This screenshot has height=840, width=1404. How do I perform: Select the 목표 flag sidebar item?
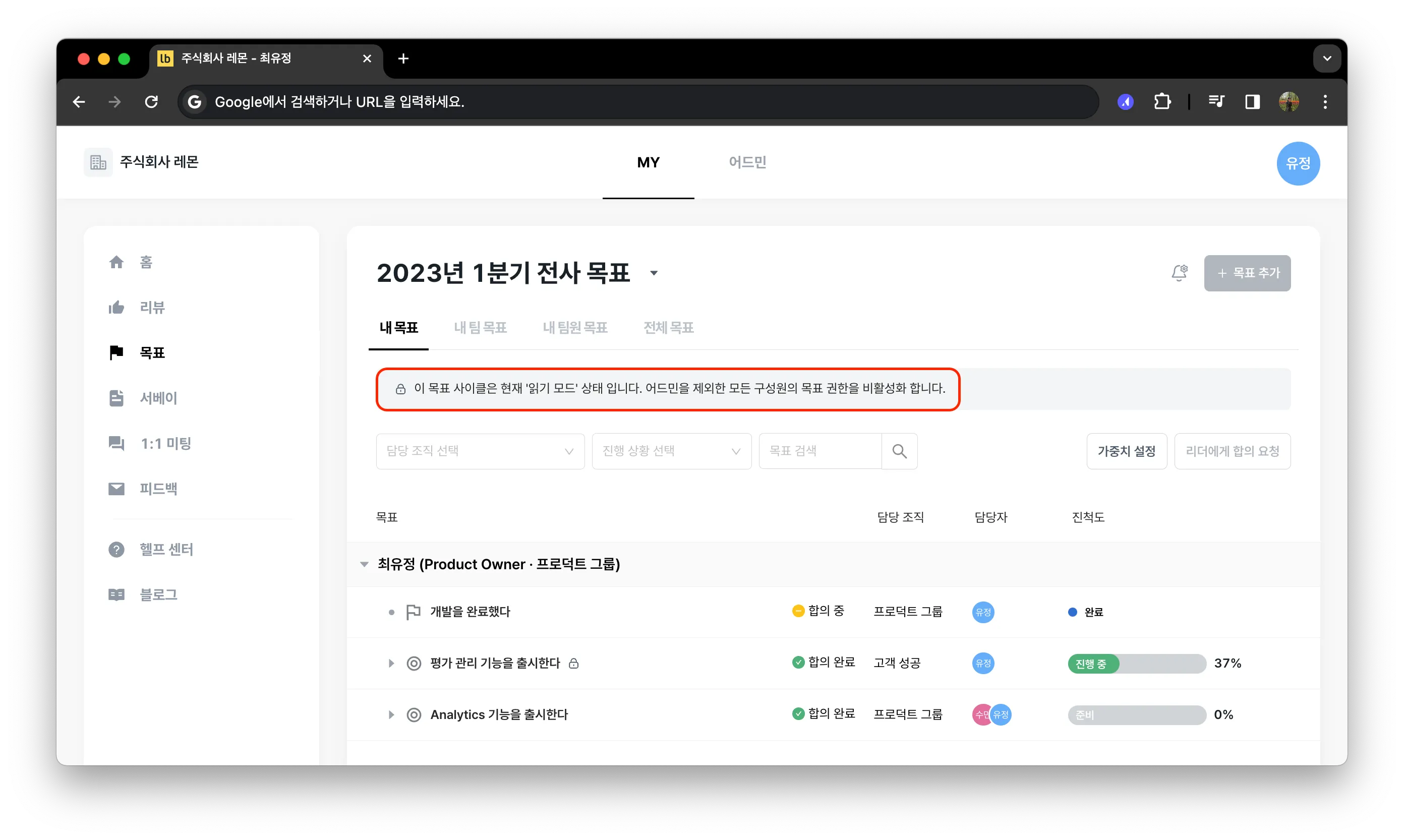click(x=137, y=352)
